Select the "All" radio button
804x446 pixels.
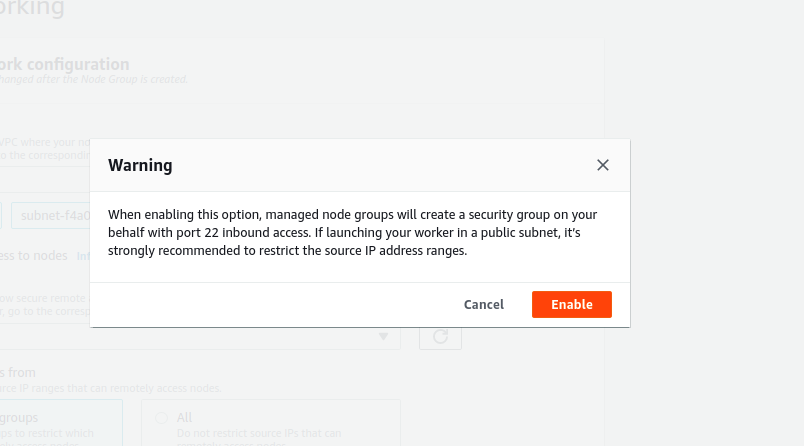tap(162, 418)
